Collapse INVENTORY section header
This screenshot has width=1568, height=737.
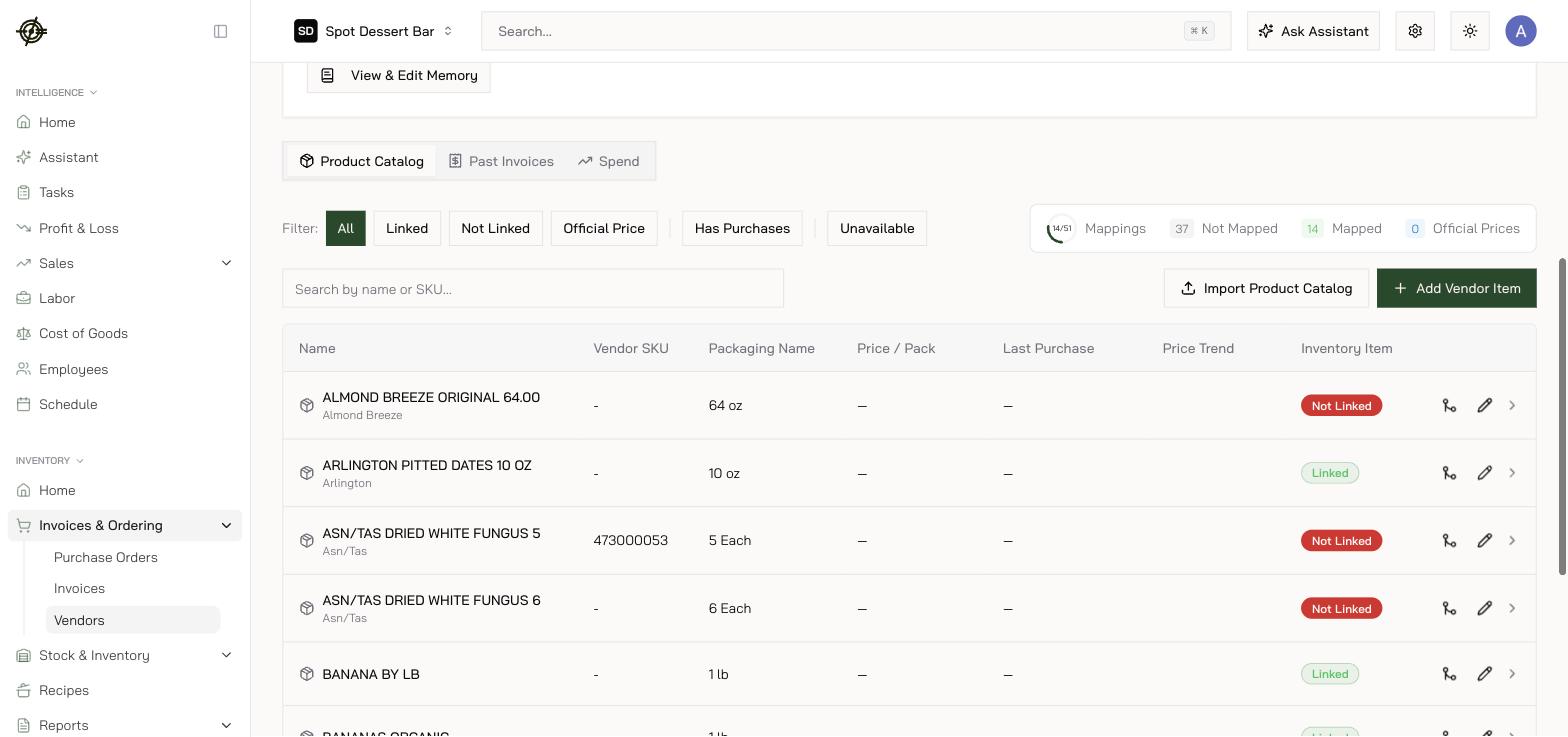coord(50,460)
